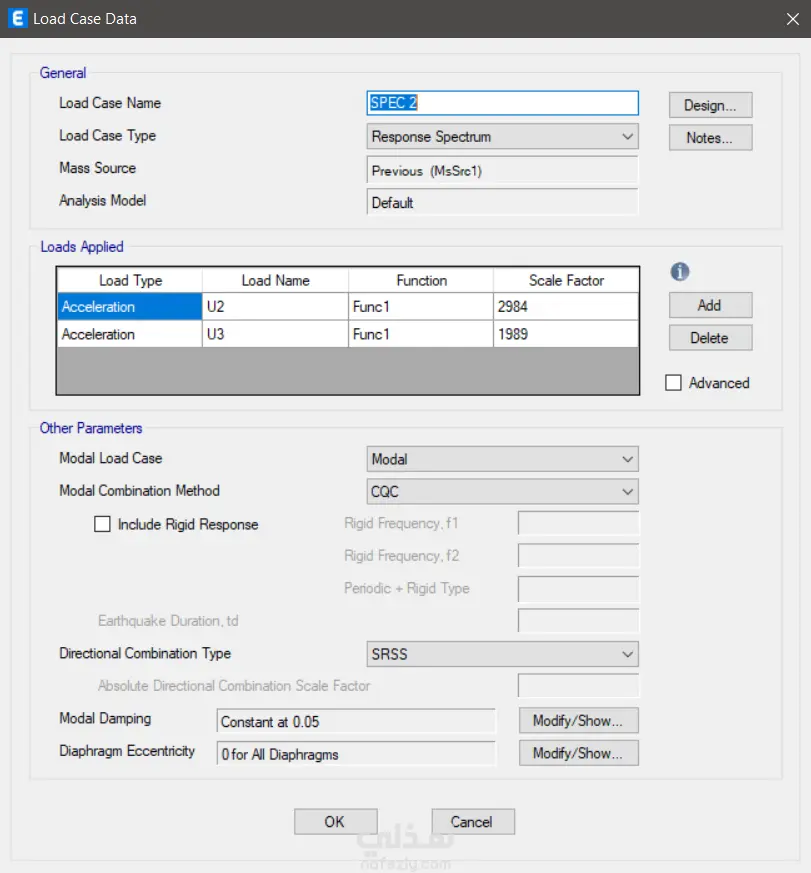The height and width of the screenshot is (873, 811).
Task: Open the Load Case Type dropdown
Action: point(502,137)
